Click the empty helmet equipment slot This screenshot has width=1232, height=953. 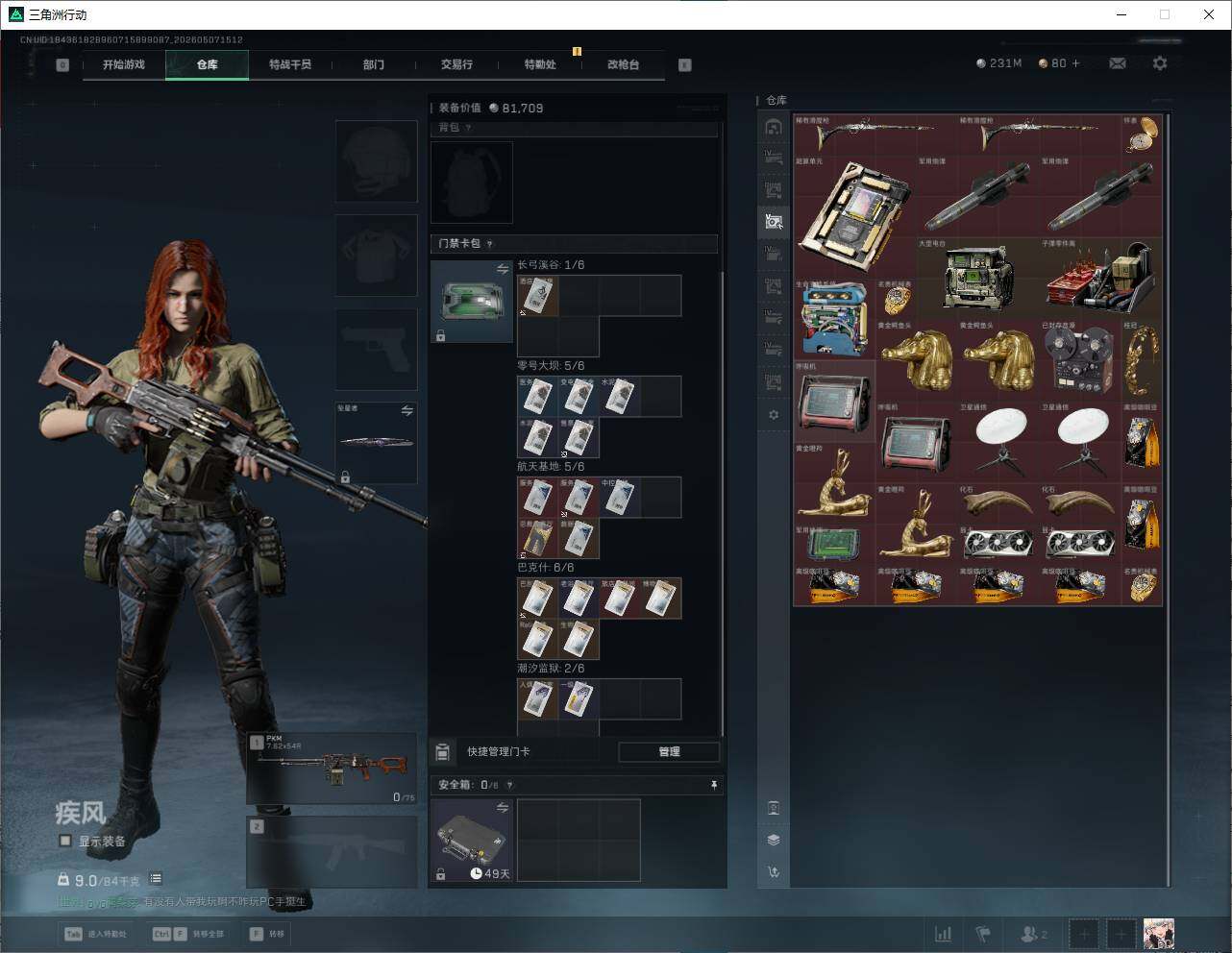pyautogui.click(x=376, y=160)
